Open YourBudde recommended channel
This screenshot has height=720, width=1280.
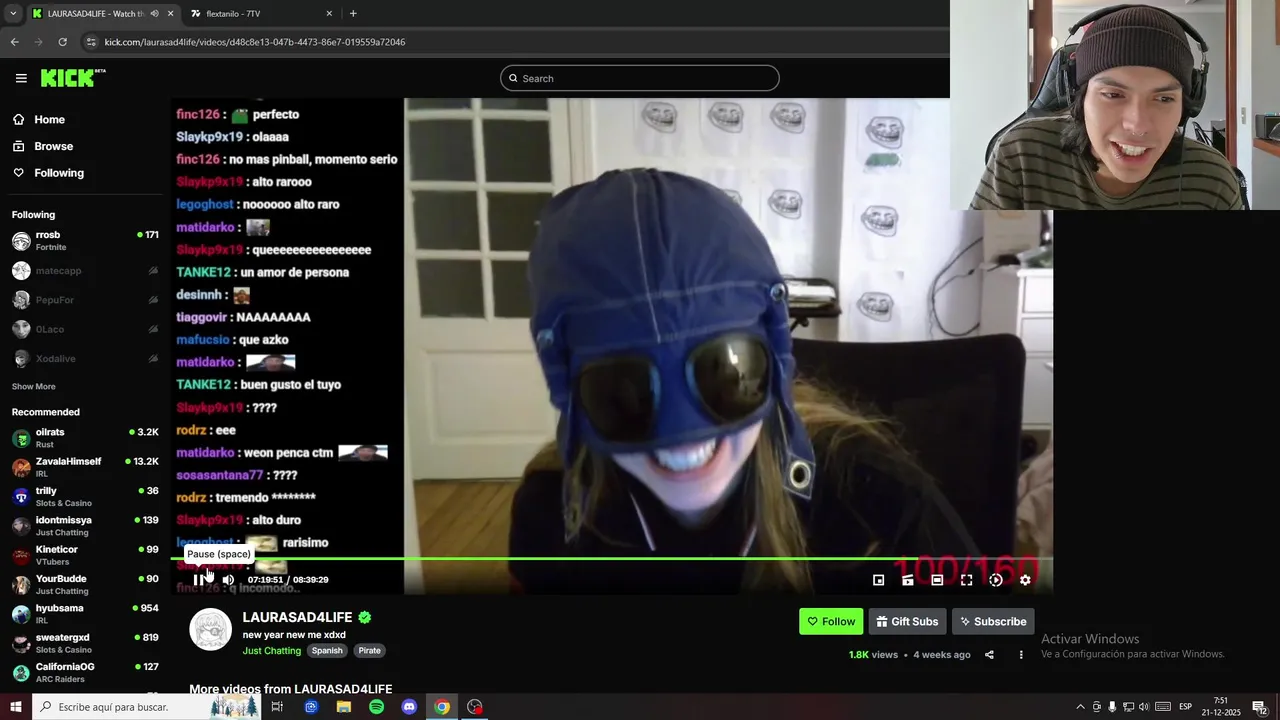point(85,585)
